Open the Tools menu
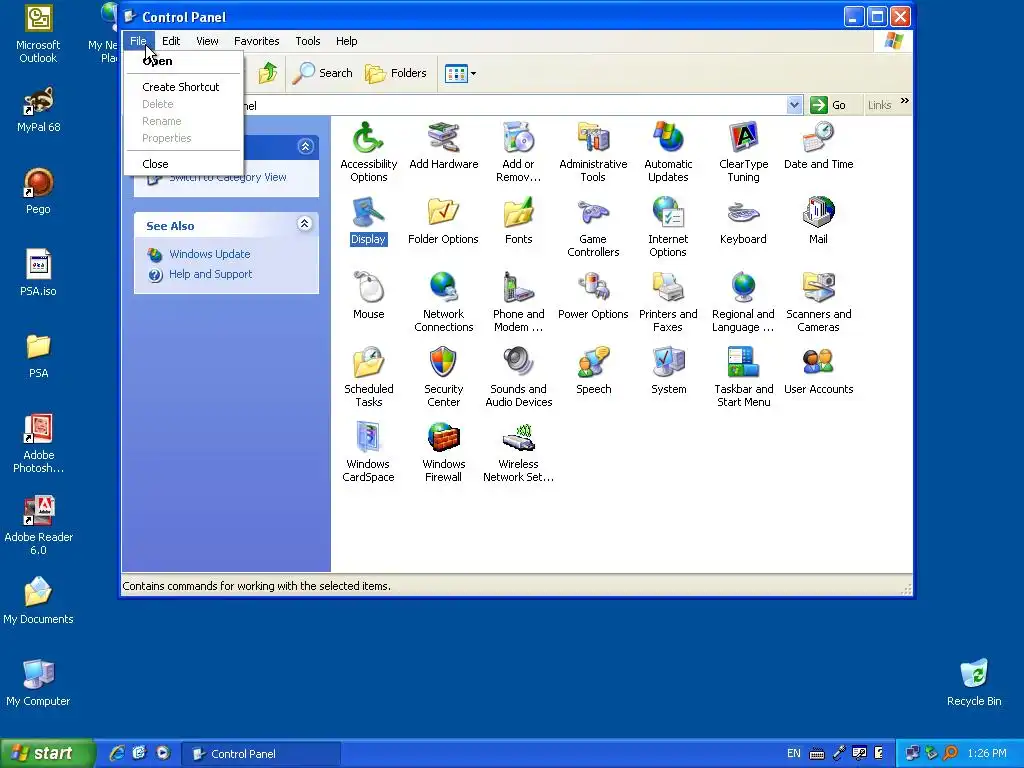The image size is (1024, 768). coord(308,40)
